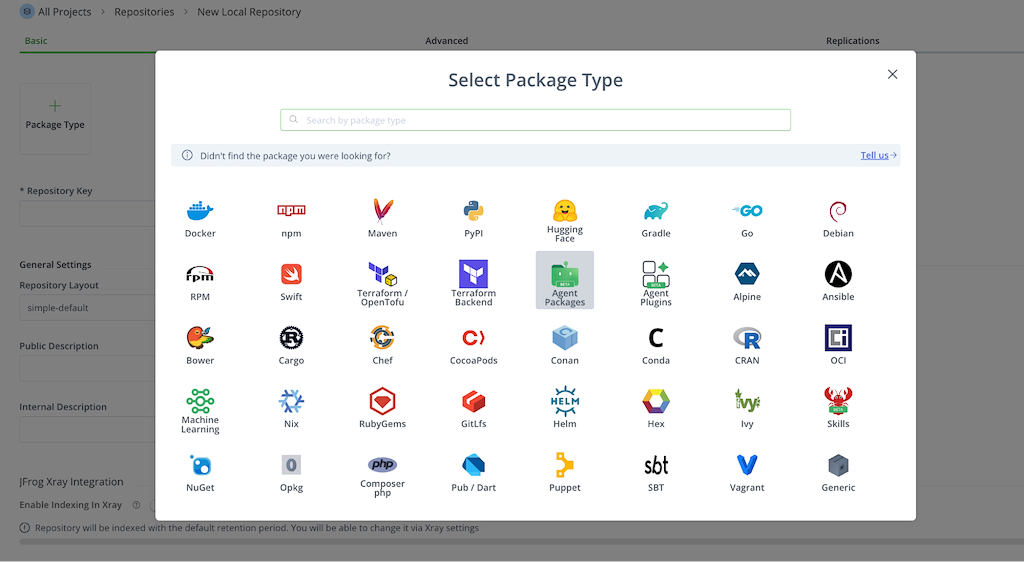
Task: Select the Gradle package type
Action: (656, 219)
